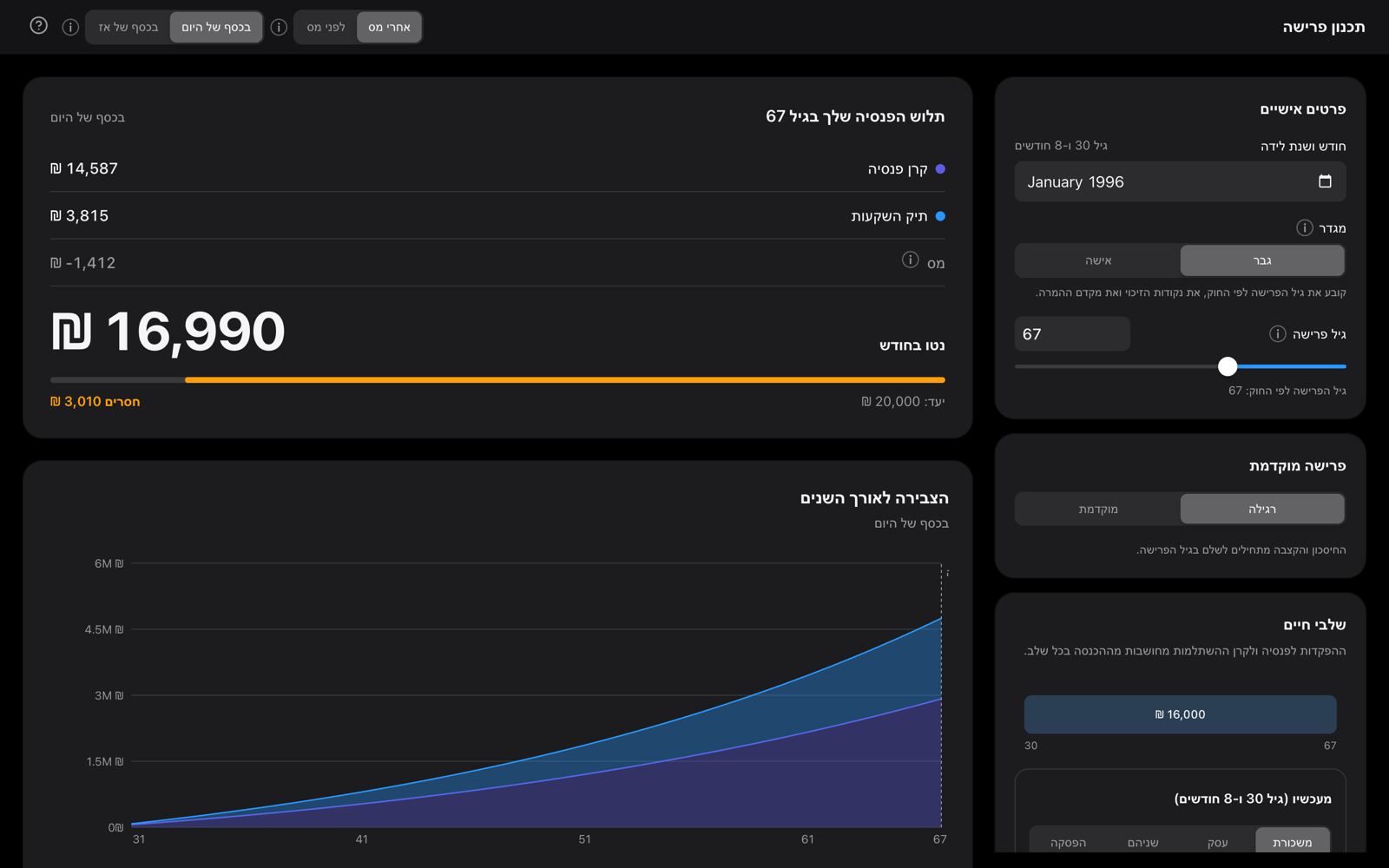Select 'בכסף של אז' money option
Screen dimensions: 1389x868
pyautogui.click(x=128, y=27)
